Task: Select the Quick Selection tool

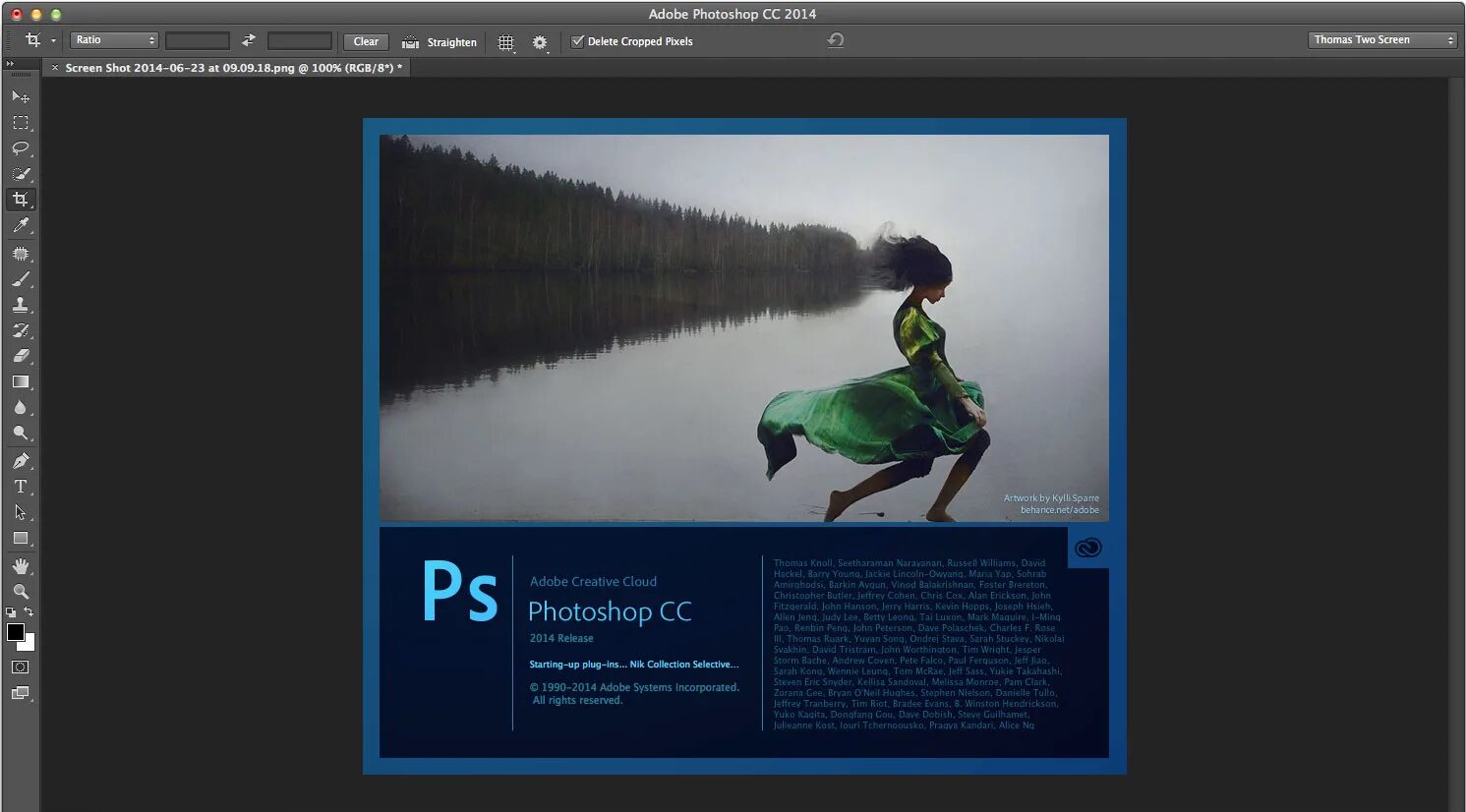Action: tap(20, 174)
